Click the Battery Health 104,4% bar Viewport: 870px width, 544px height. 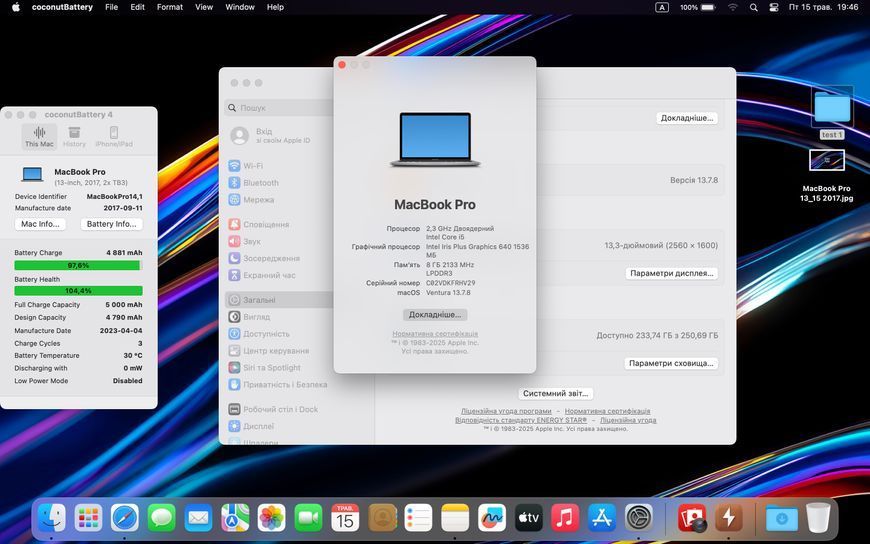(78, 290)
